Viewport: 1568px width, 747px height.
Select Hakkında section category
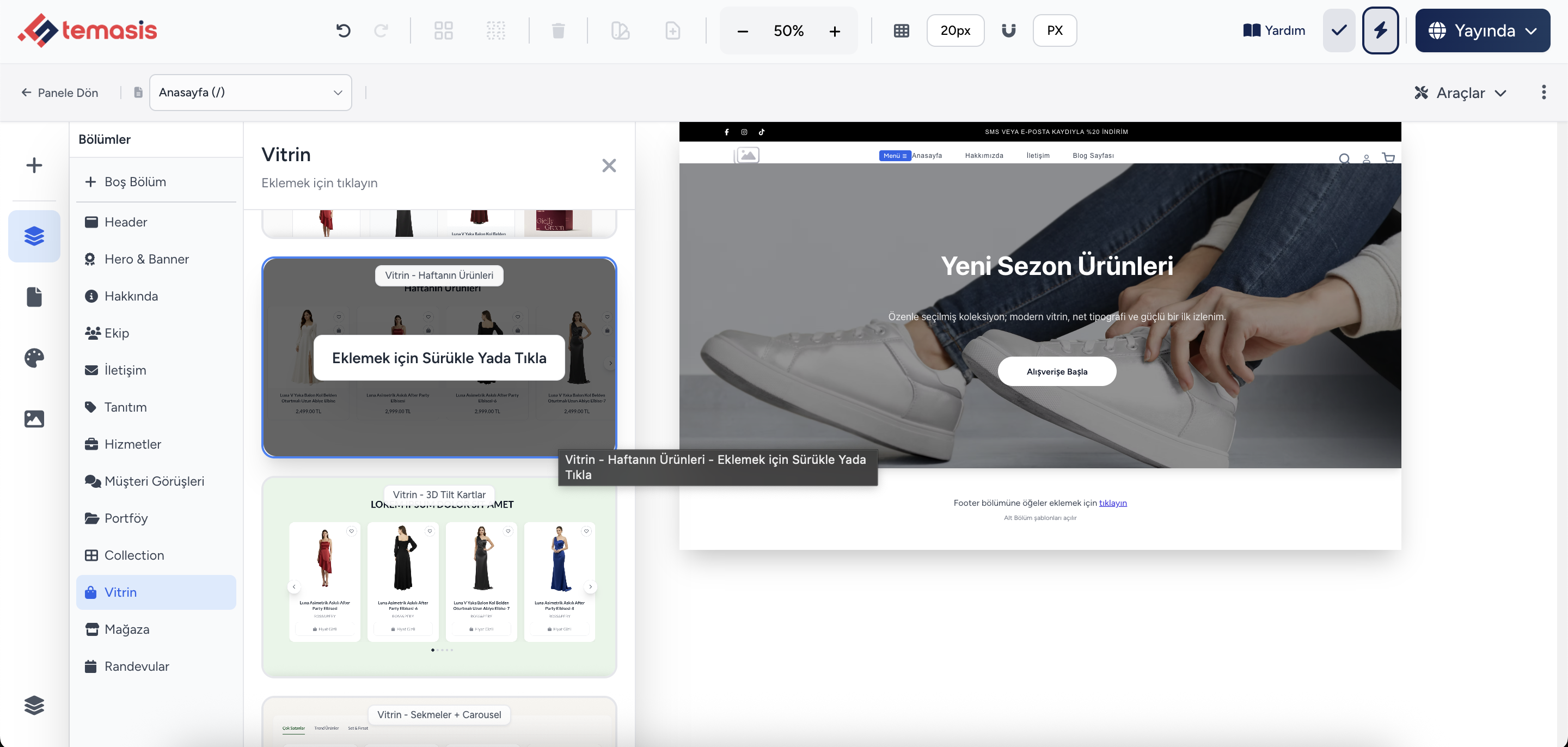(156, 297)
